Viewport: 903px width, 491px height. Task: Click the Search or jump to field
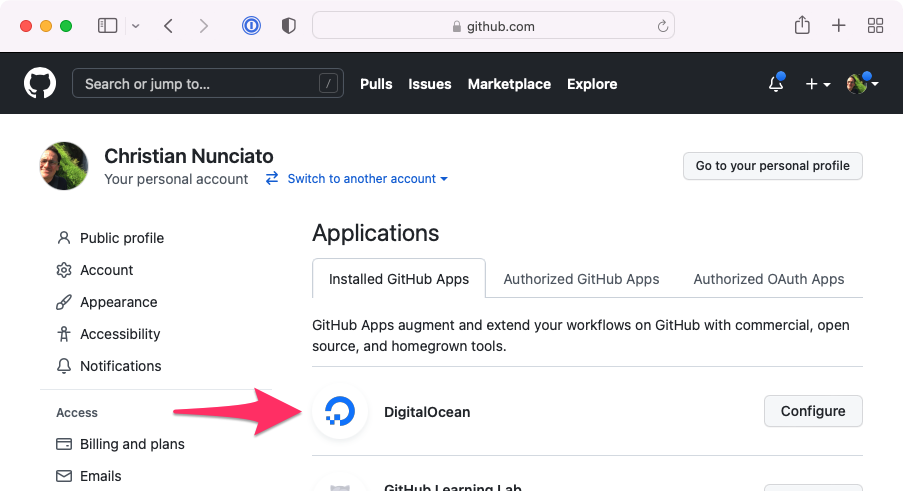pyautogui.click(x=208, y=83)
